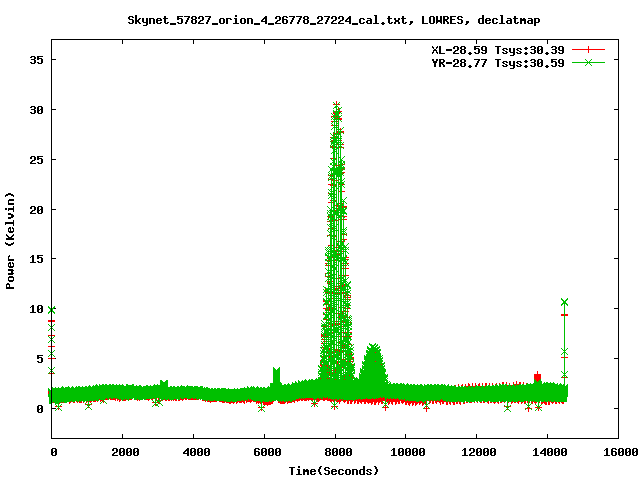
Task: Click the Power (Kelvin) y-axis label
Action: 10,241
